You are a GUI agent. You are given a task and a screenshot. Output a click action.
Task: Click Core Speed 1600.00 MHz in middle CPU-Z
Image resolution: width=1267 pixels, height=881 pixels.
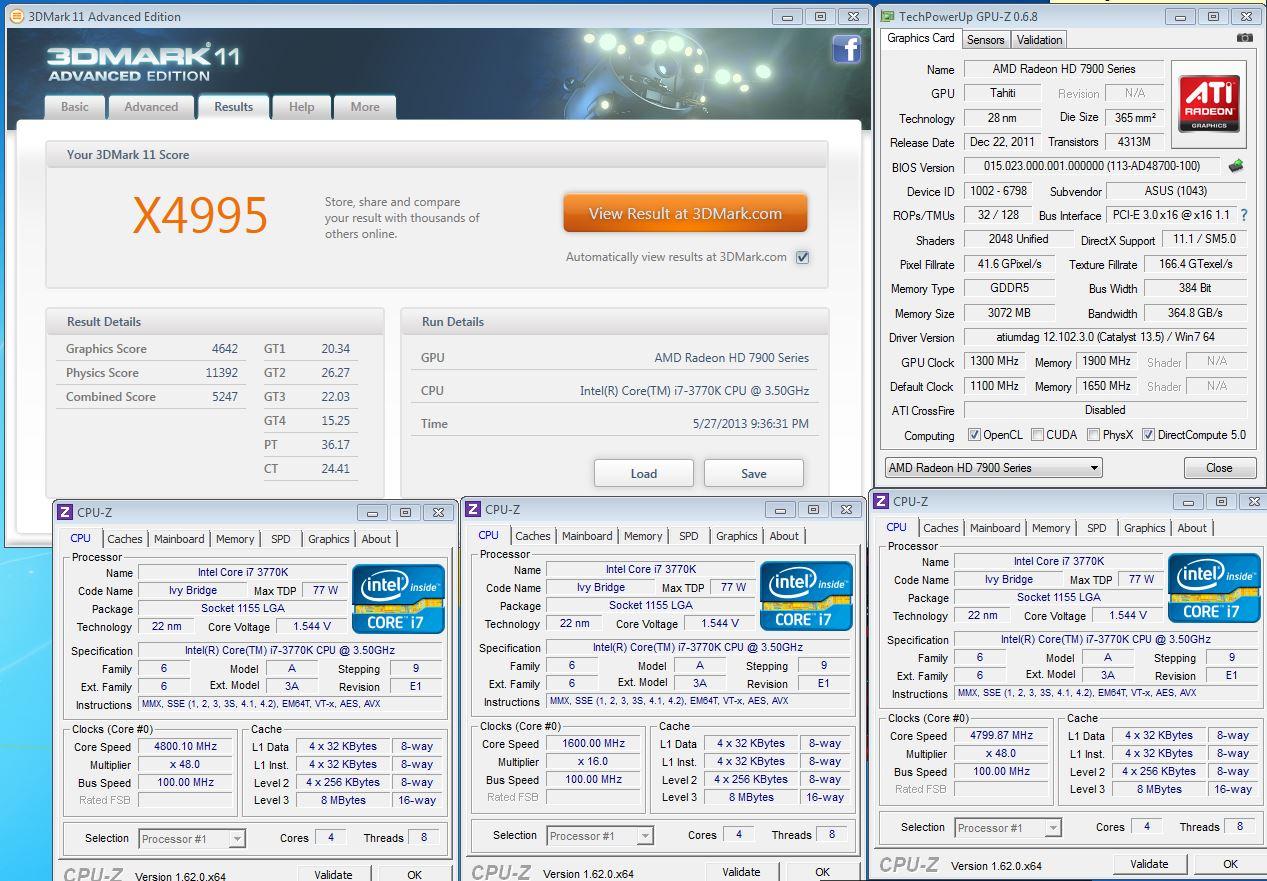[x=594, y=743]
